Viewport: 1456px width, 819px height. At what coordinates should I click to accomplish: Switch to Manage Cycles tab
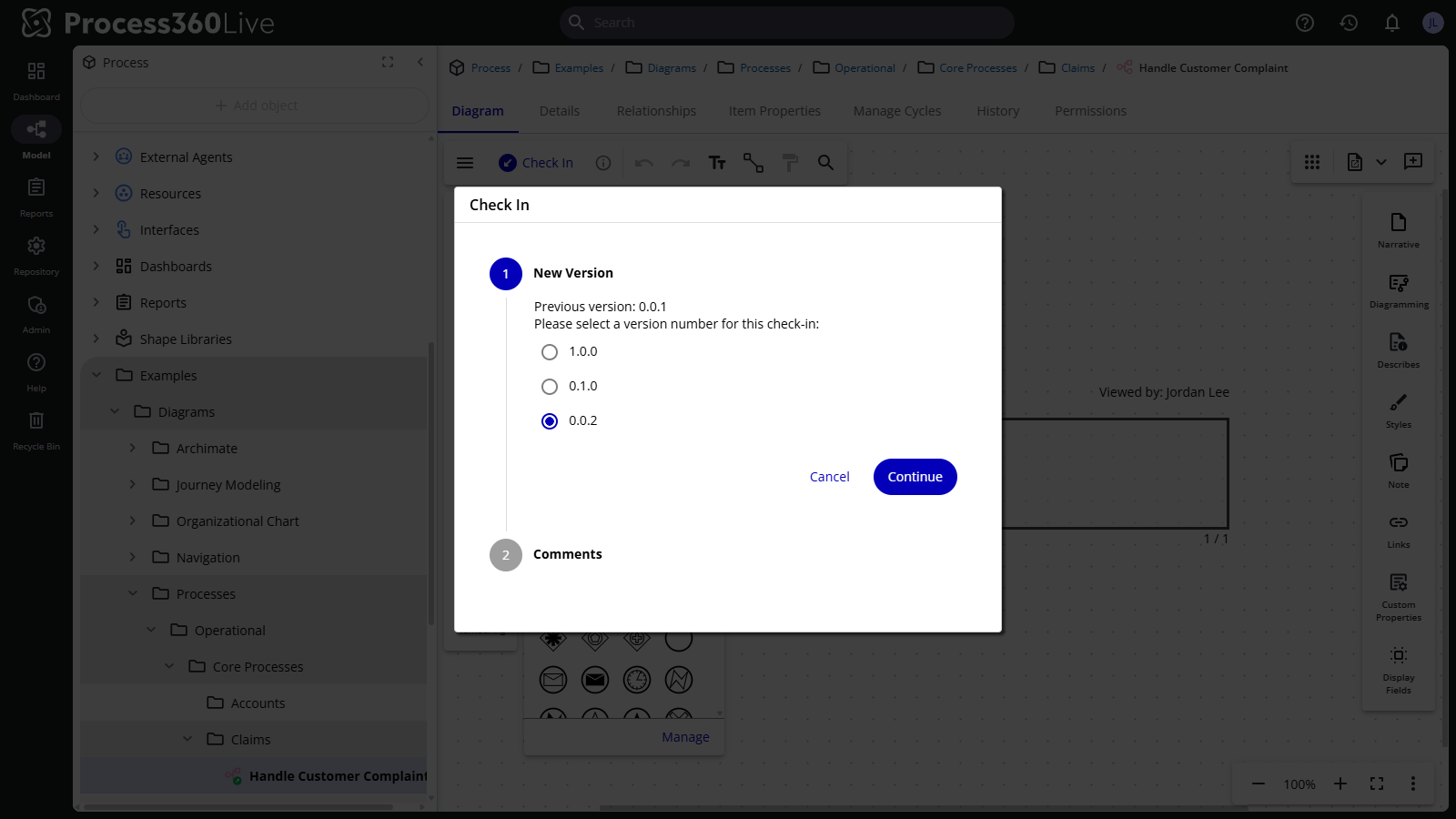click(897, 111)
